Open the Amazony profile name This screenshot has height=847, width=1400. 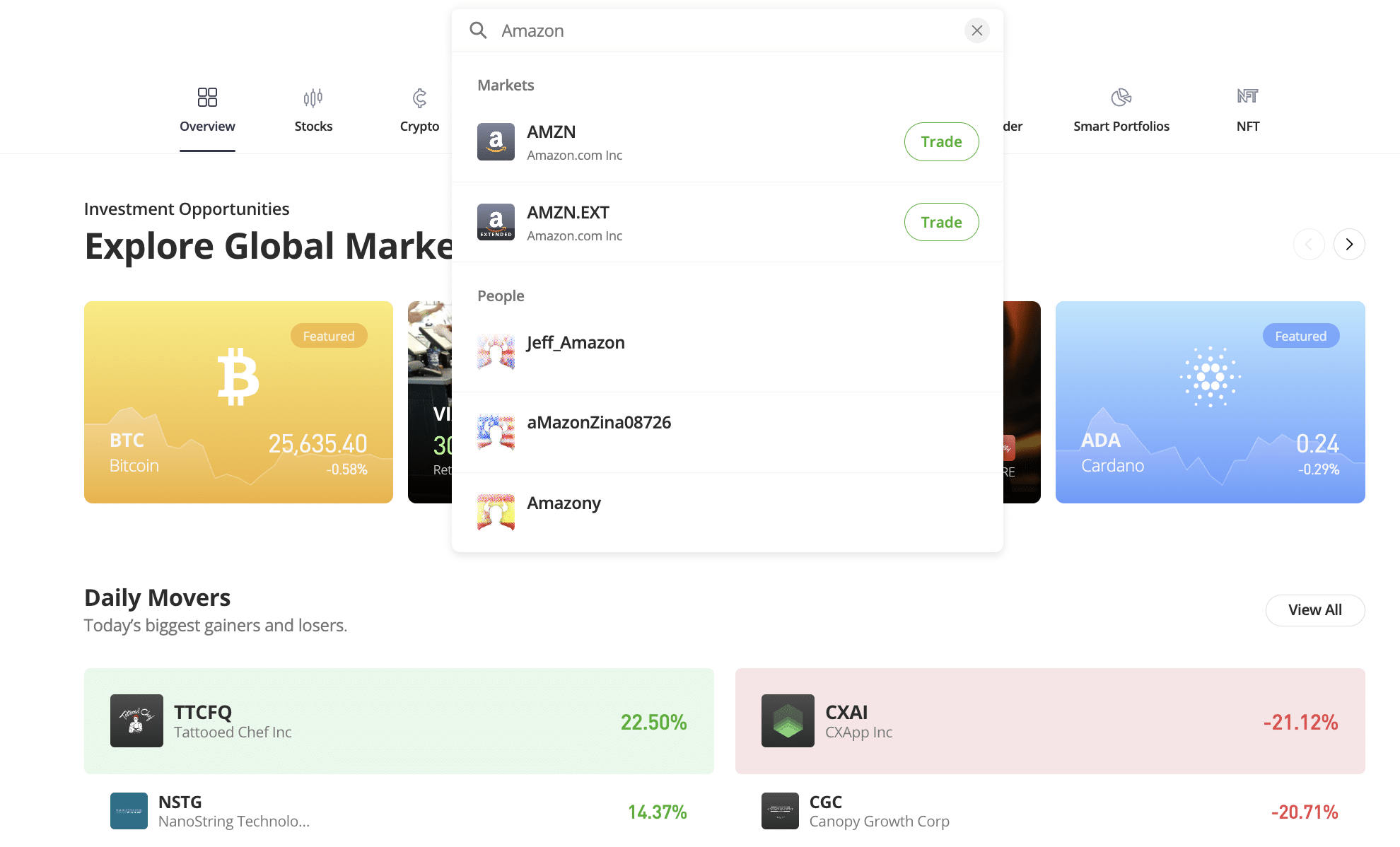(x=564, y=503)
